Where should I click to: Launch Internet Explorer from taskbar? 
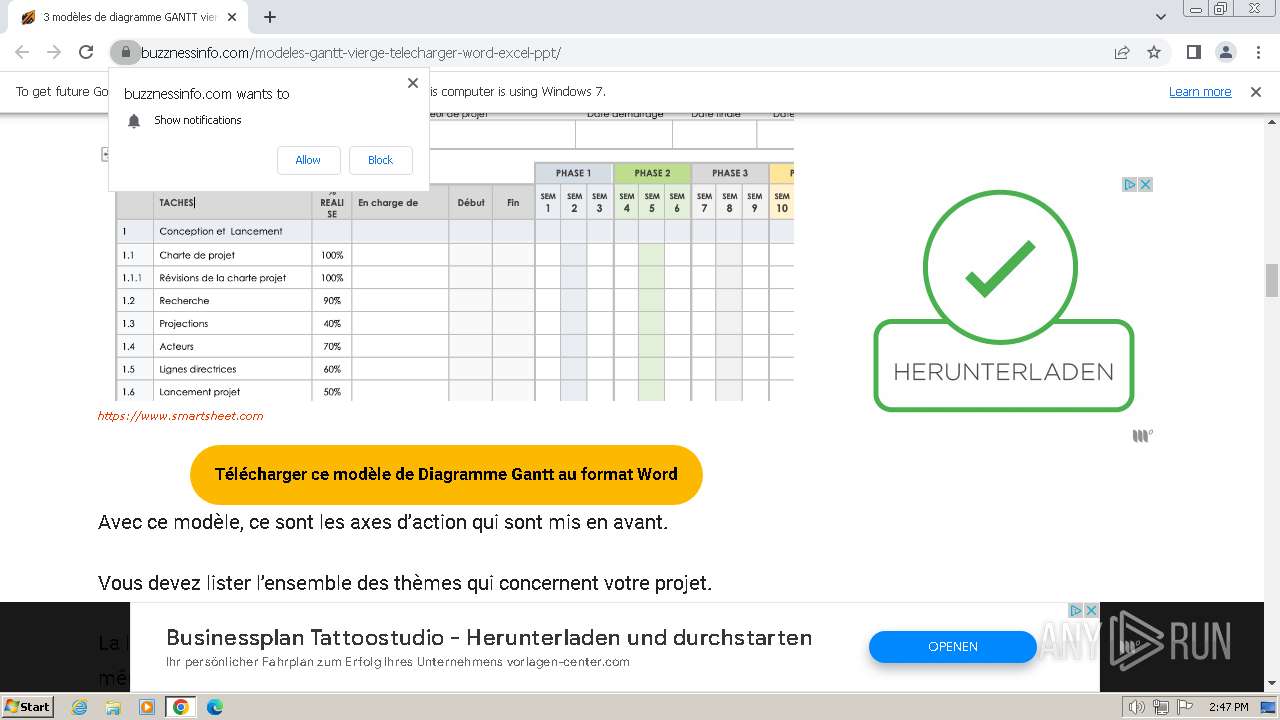click(x=80, y=707)
